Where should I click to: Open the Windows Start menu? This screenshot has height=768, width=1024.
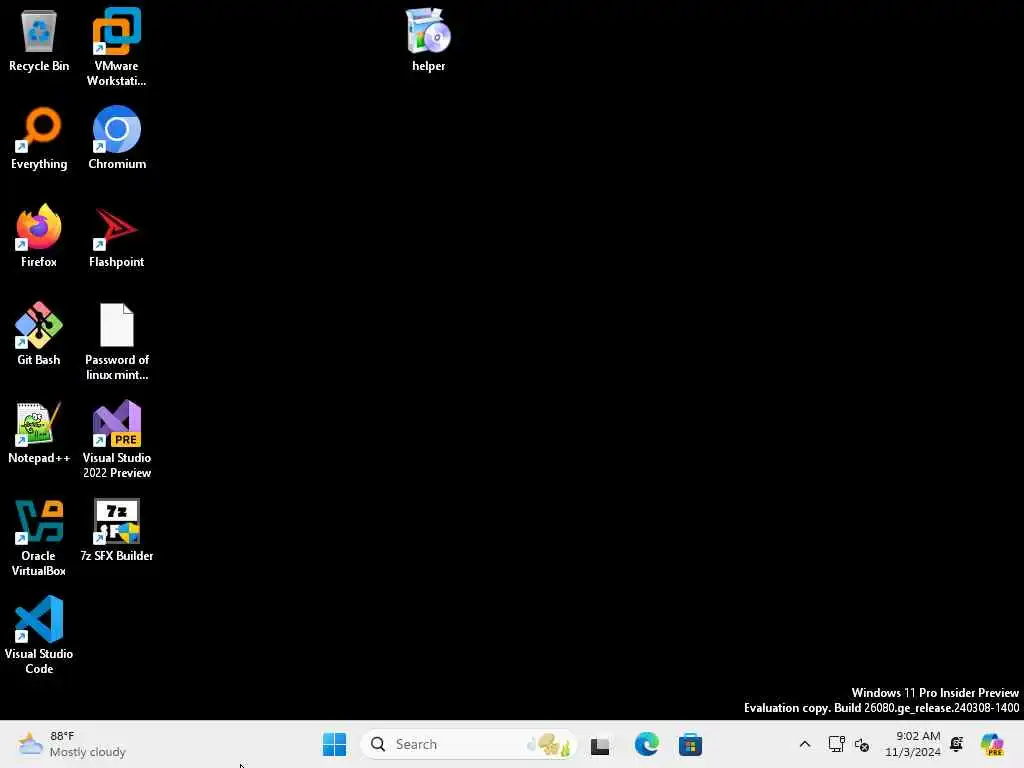[334, 744]
